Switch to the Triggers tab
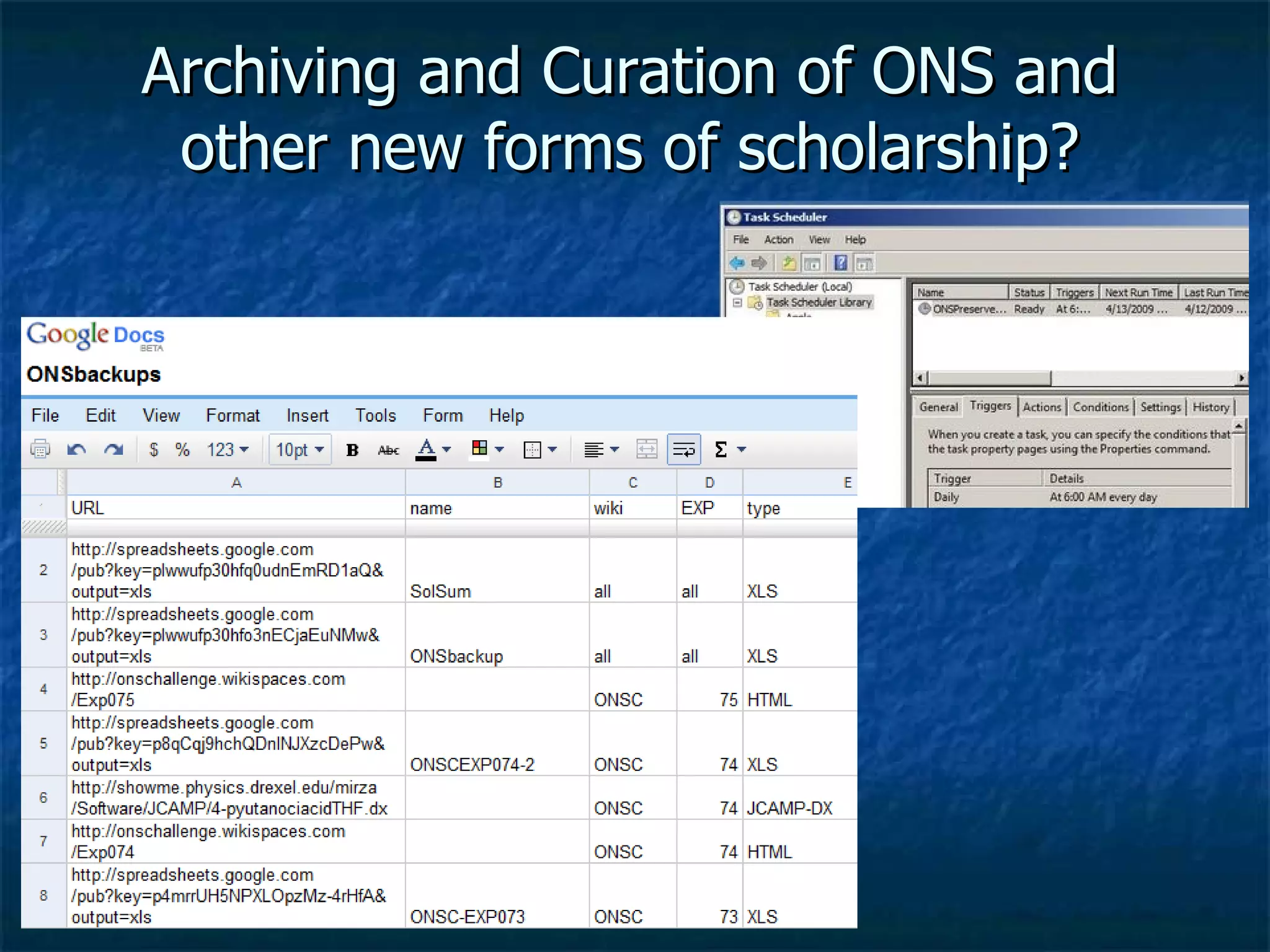1270x952 pixels. 990,406
